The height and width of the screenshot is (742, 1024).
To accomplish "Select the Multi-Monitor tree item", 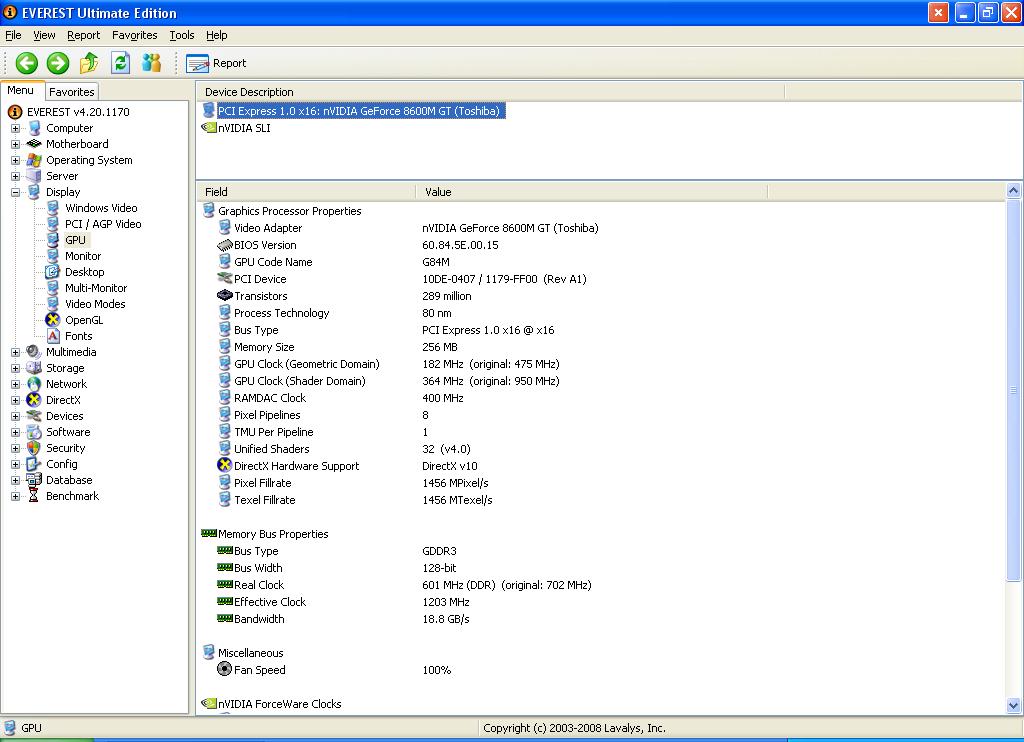I will 96,288.
